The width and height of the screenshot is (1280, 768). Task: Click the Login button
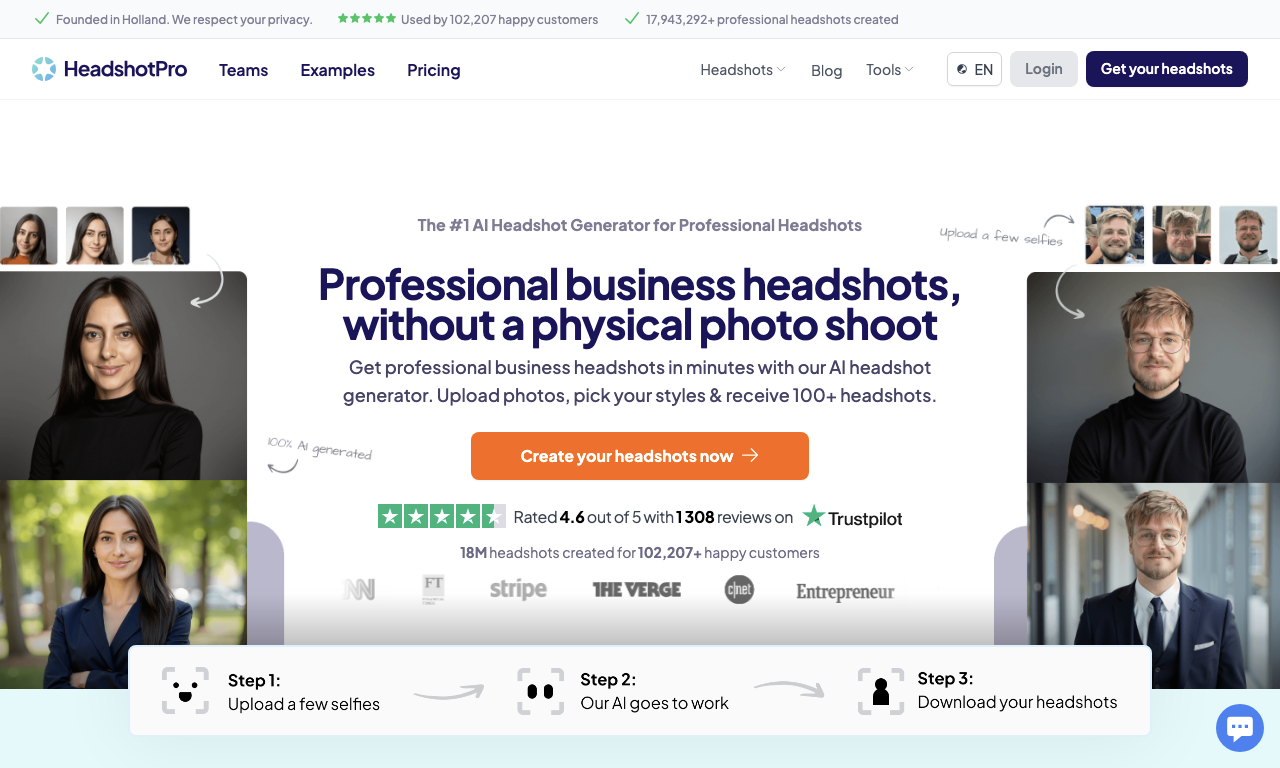click(1044, 69)
